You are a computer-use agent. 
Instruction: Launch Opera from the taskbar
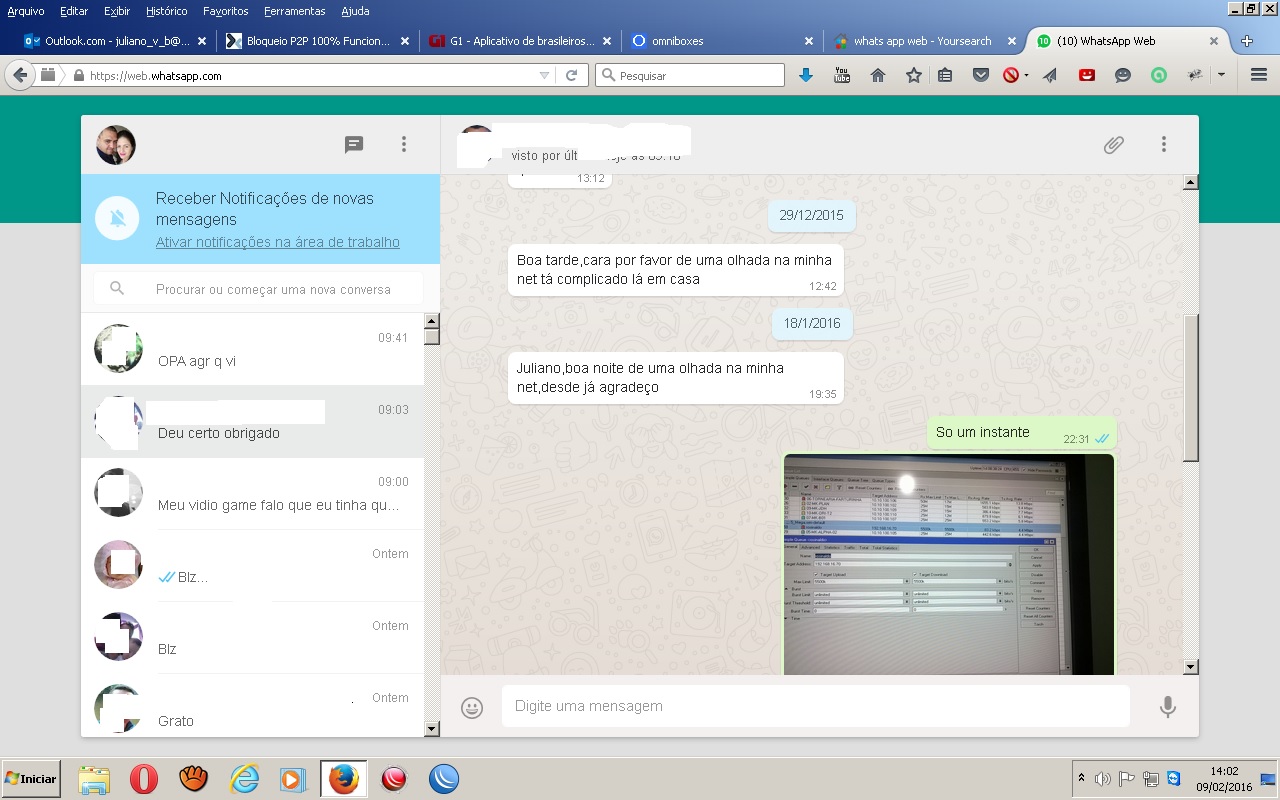point(144,779)
